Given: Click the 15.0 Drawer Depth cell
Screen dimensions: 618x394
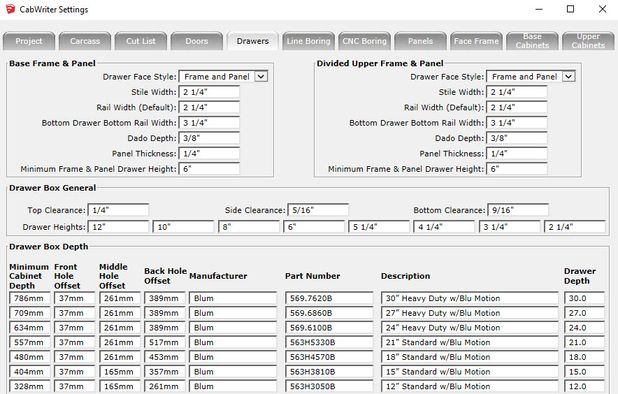Looking at the screenshot, I should point(584,372).
